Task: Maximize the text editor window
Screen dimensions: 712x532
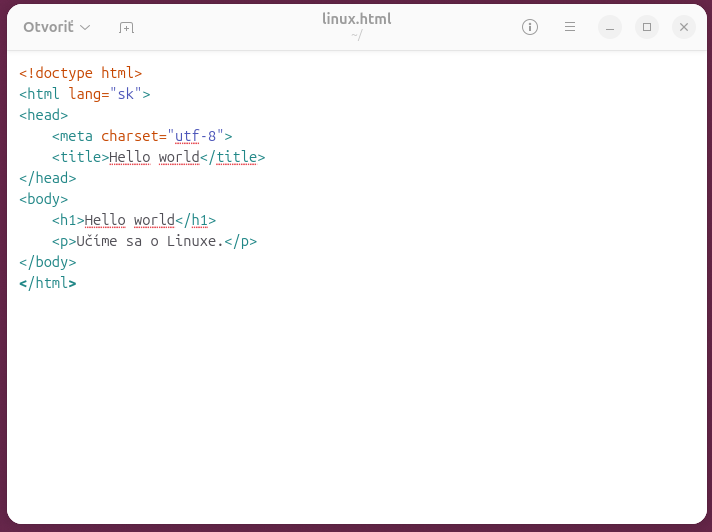Action: [x=647, y=27]
